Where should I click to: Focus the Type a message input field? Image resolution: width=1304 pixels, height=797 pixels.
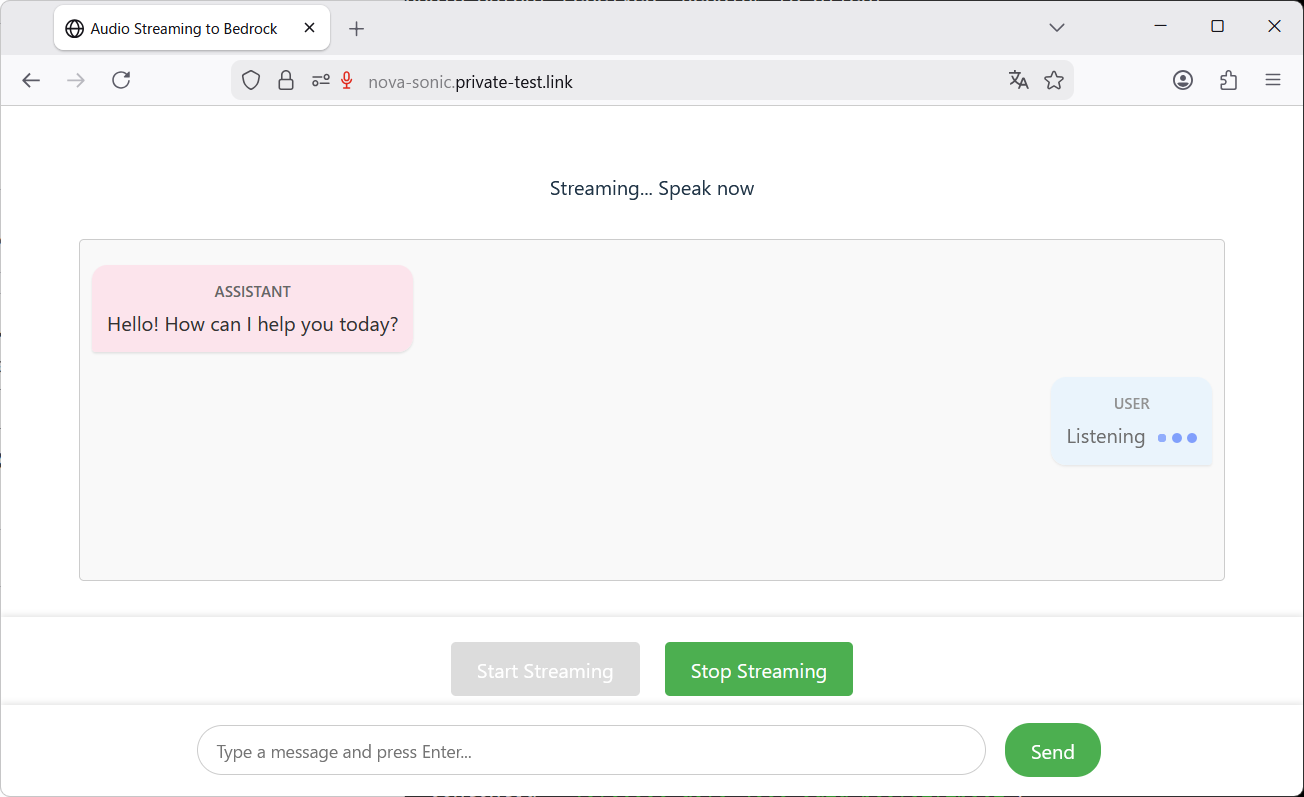(590, 751)
